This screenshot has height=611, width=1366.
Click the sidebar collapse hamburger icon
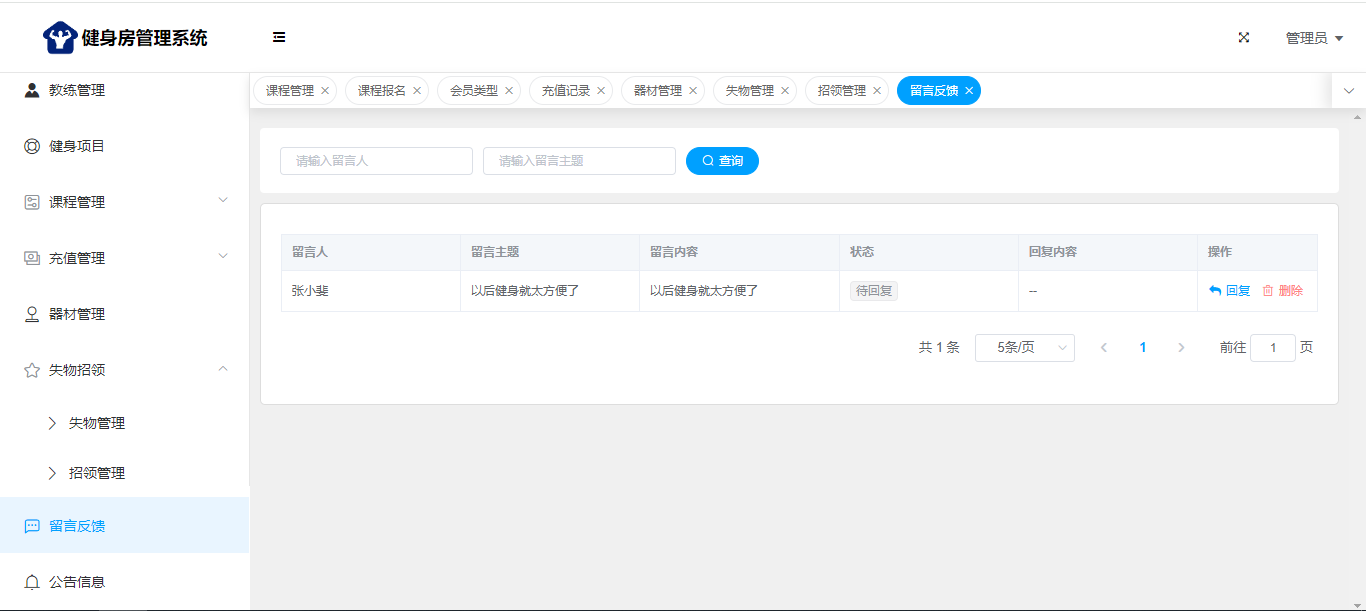coord(279,38)
